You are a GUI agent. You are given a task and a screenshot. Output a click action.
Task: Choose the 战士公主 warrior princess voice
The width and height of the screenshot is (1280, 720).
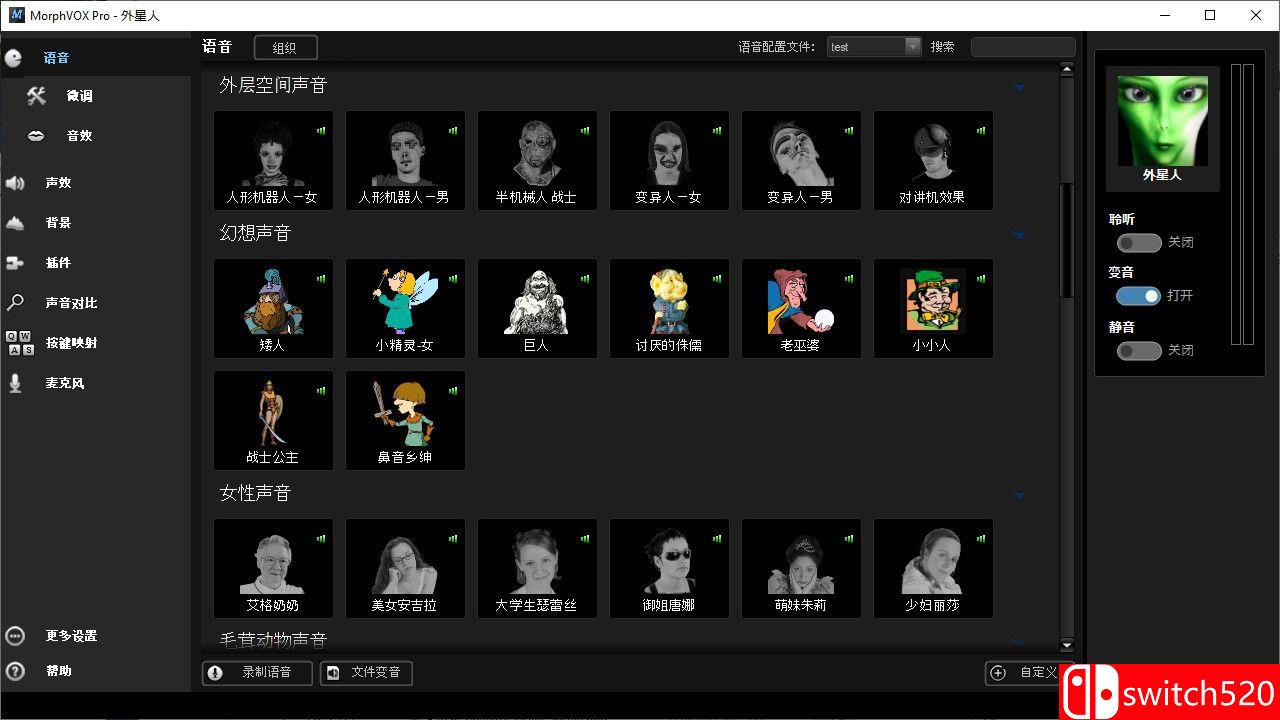[273, 419]
